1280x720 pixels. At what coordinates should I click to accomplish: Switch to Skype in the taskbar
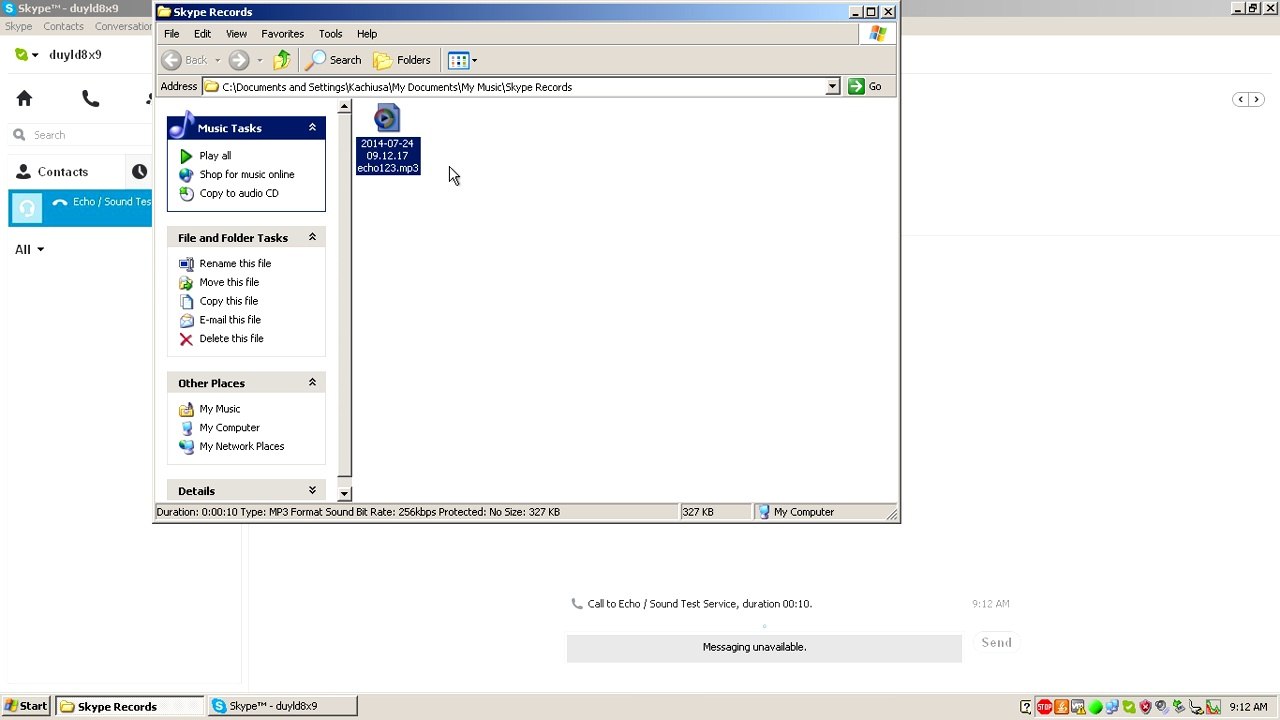(x=282, y=706)
